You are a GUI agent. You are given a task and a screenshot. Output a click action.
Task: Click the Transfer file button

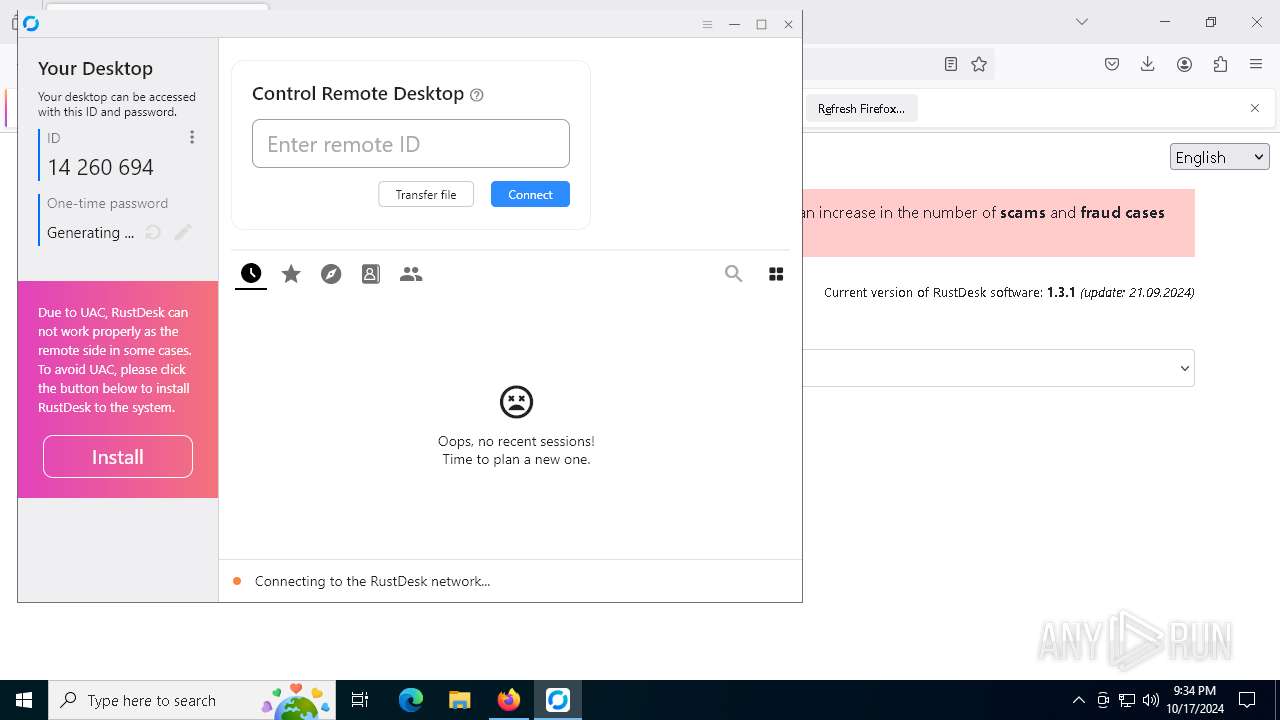pyautogui.click(x=426, y=194)
